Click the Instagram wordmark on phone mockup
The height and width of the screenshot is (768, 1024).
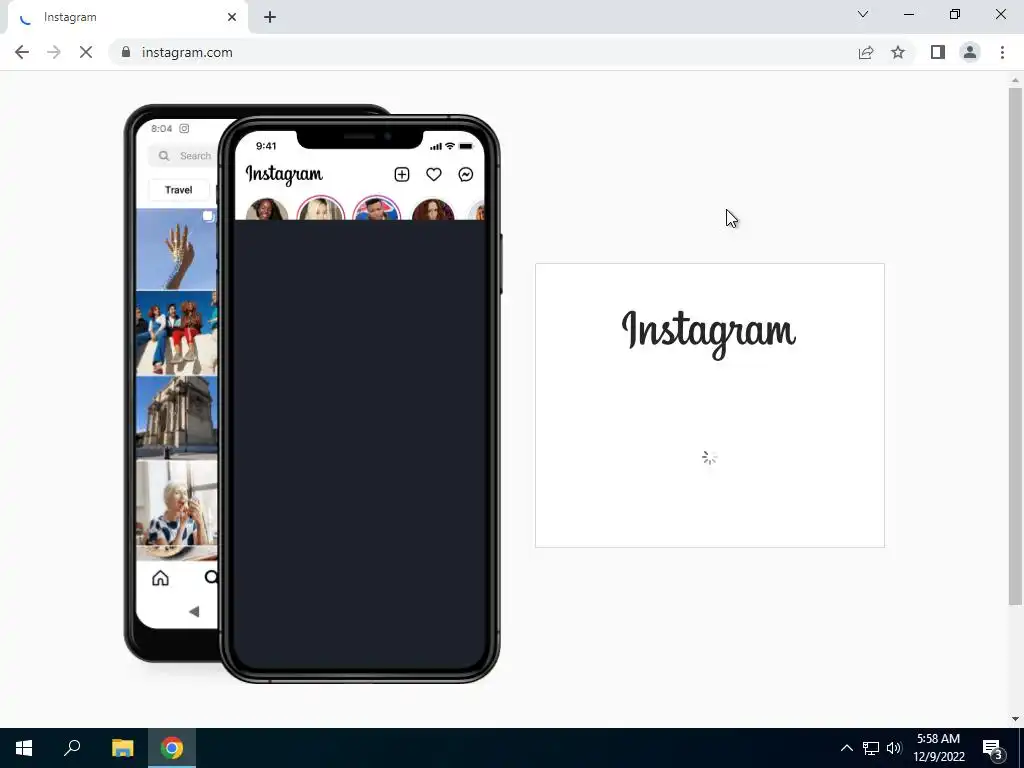(284, 174)
